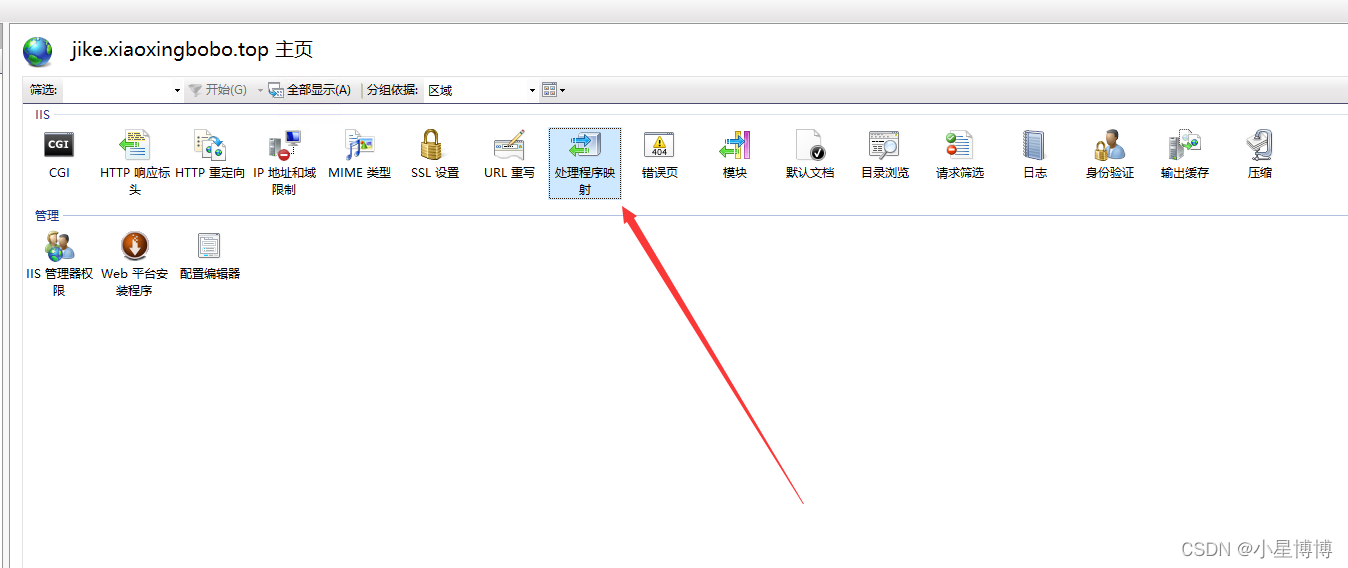This screenshot has width=1348, height=568.
Task: Open HTTP 响应标头 settings
Action: tap(135, 145)
